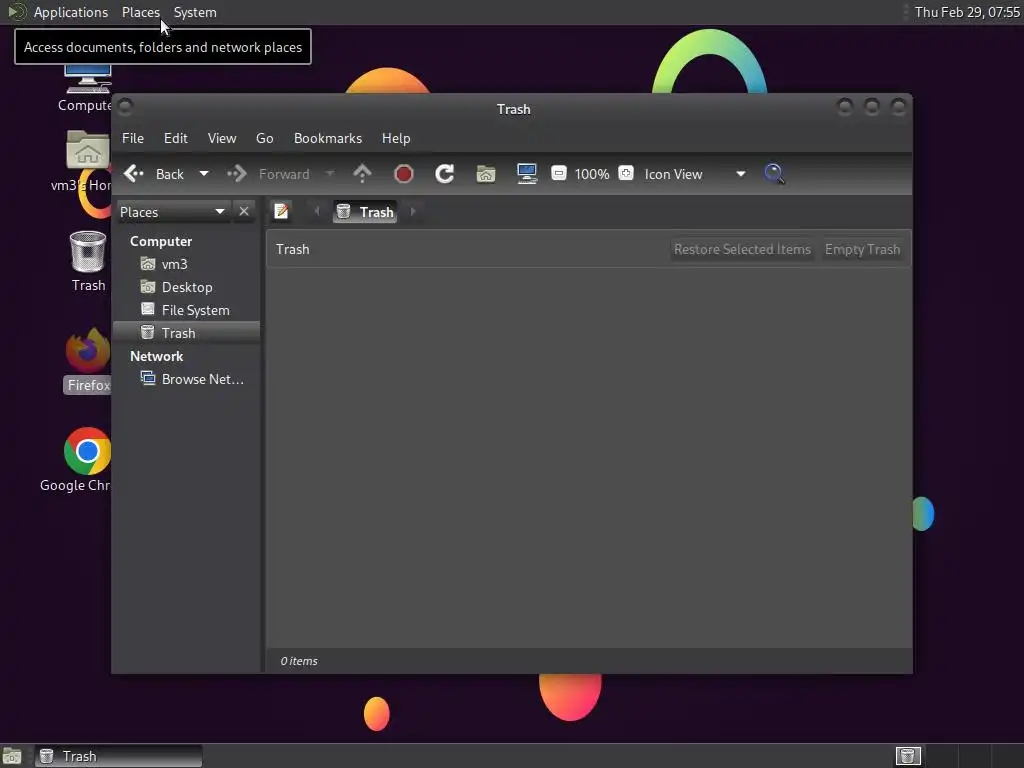Select File System in the sidebar

(187, 310)
